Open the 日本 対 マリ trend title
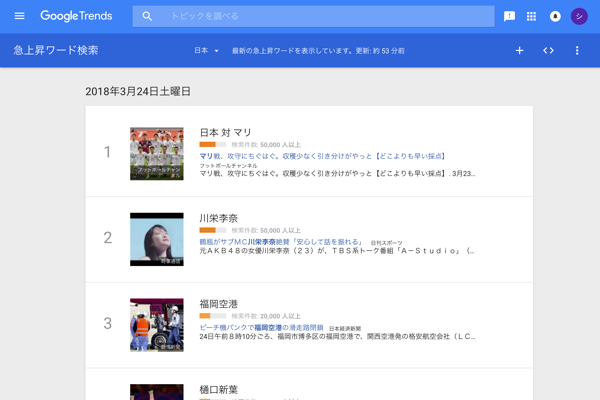The height and width of the screenshot is (400, 600). [225, 133]
